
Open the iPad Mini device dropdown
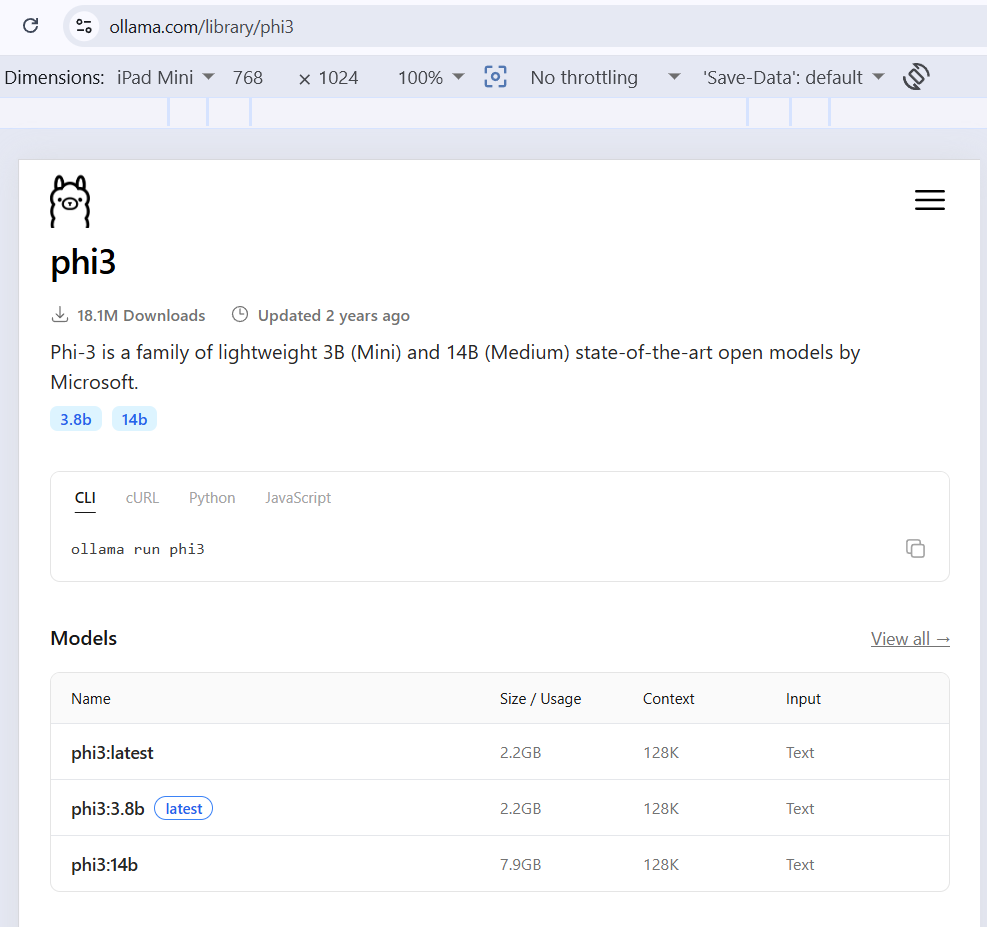(166, 77)
